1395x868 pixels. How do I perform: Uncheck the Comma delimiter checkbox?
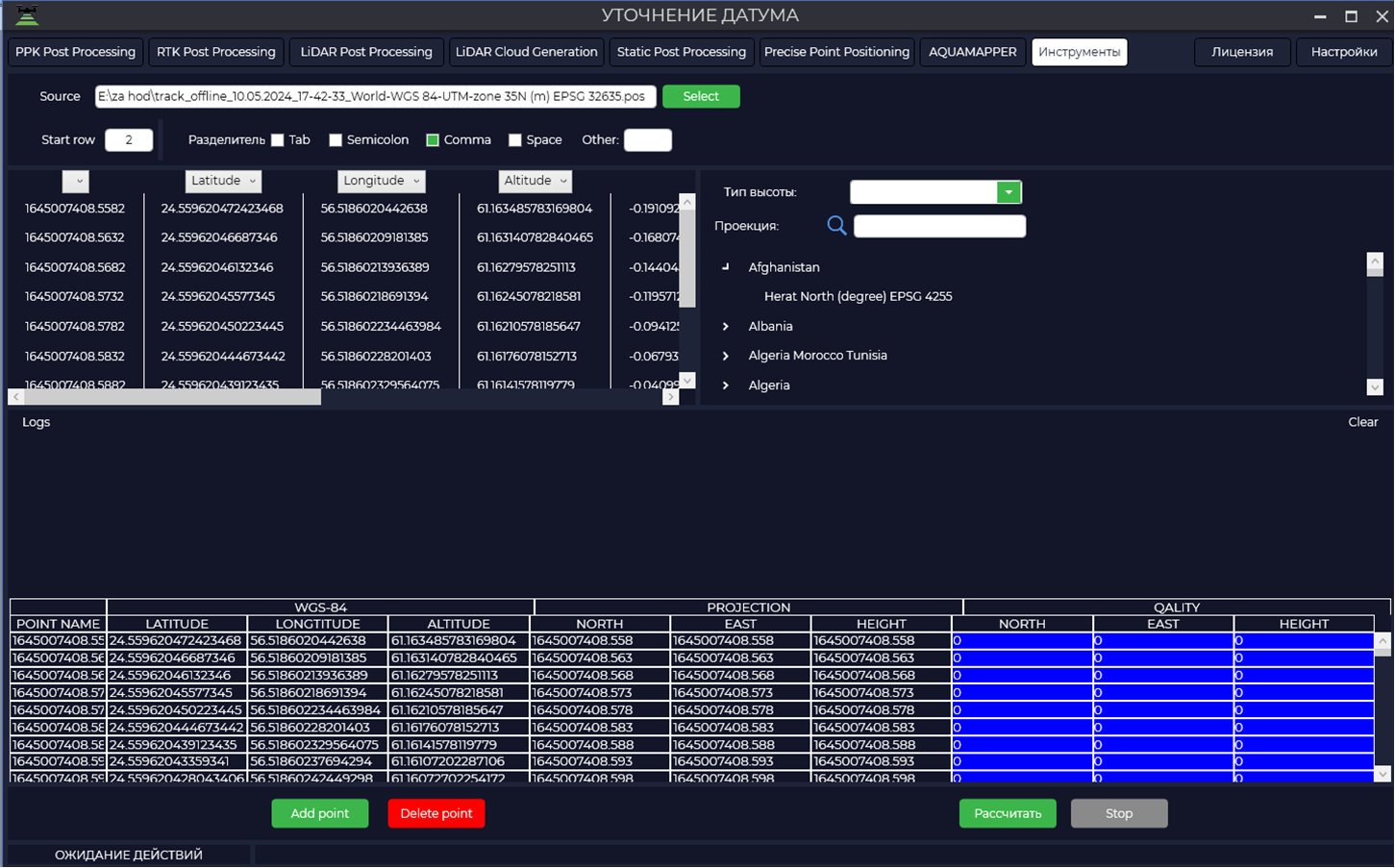[433, 140]
